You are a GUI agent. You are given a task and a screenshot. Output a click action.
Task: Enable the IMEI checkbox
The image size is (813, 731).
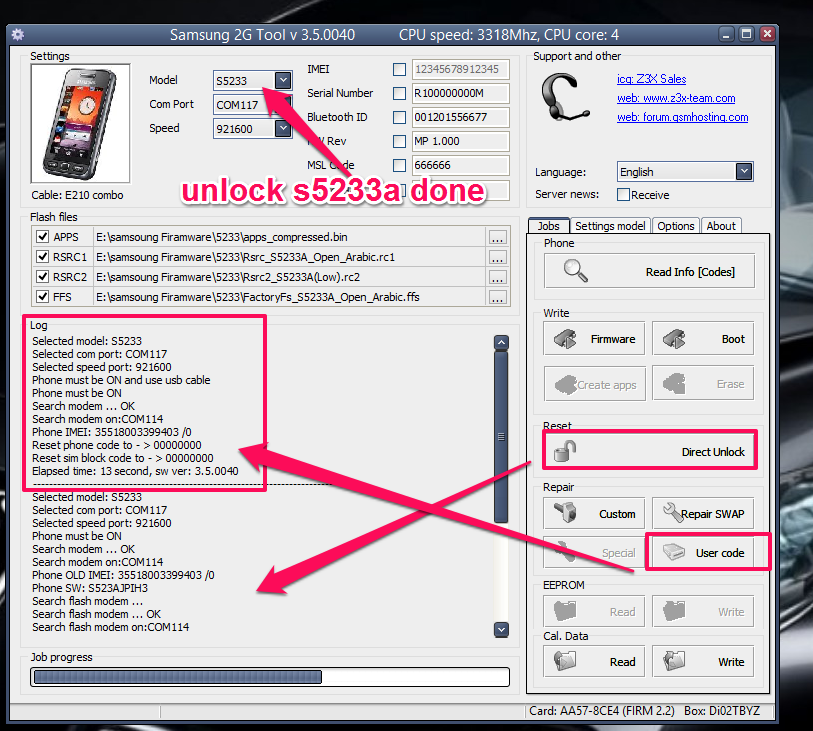pos(399,69)
